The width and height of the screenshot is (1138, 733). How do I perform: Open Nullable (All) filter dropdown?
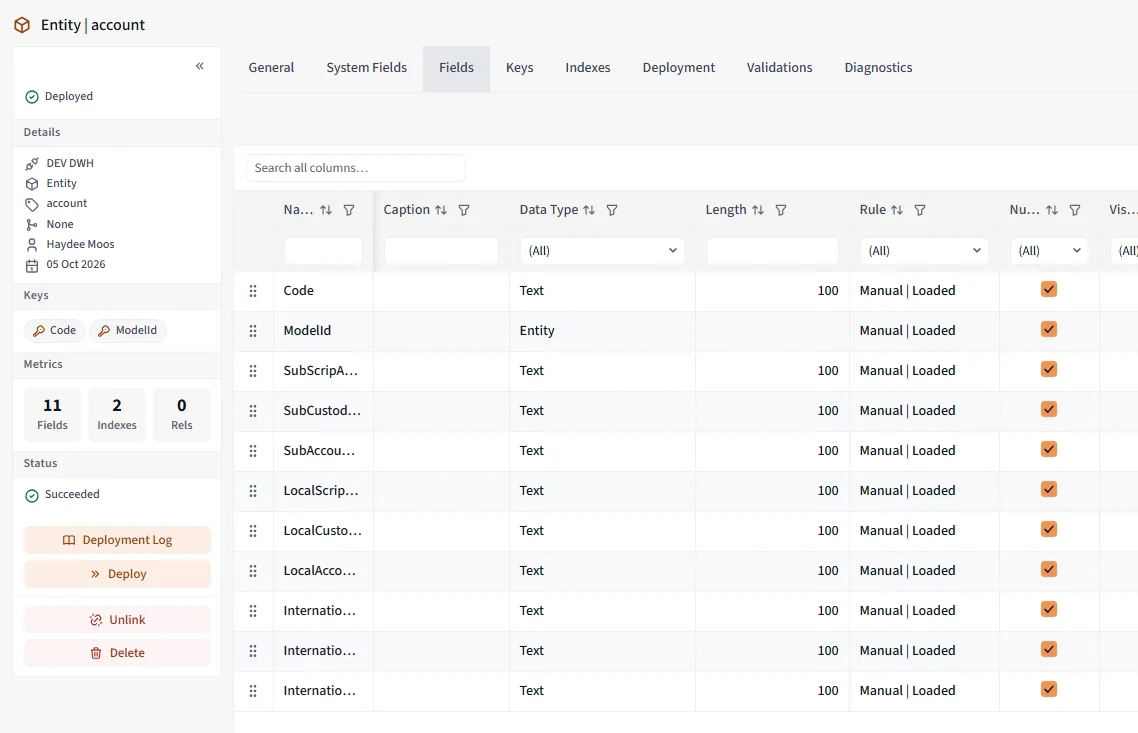click(1049, 250)
